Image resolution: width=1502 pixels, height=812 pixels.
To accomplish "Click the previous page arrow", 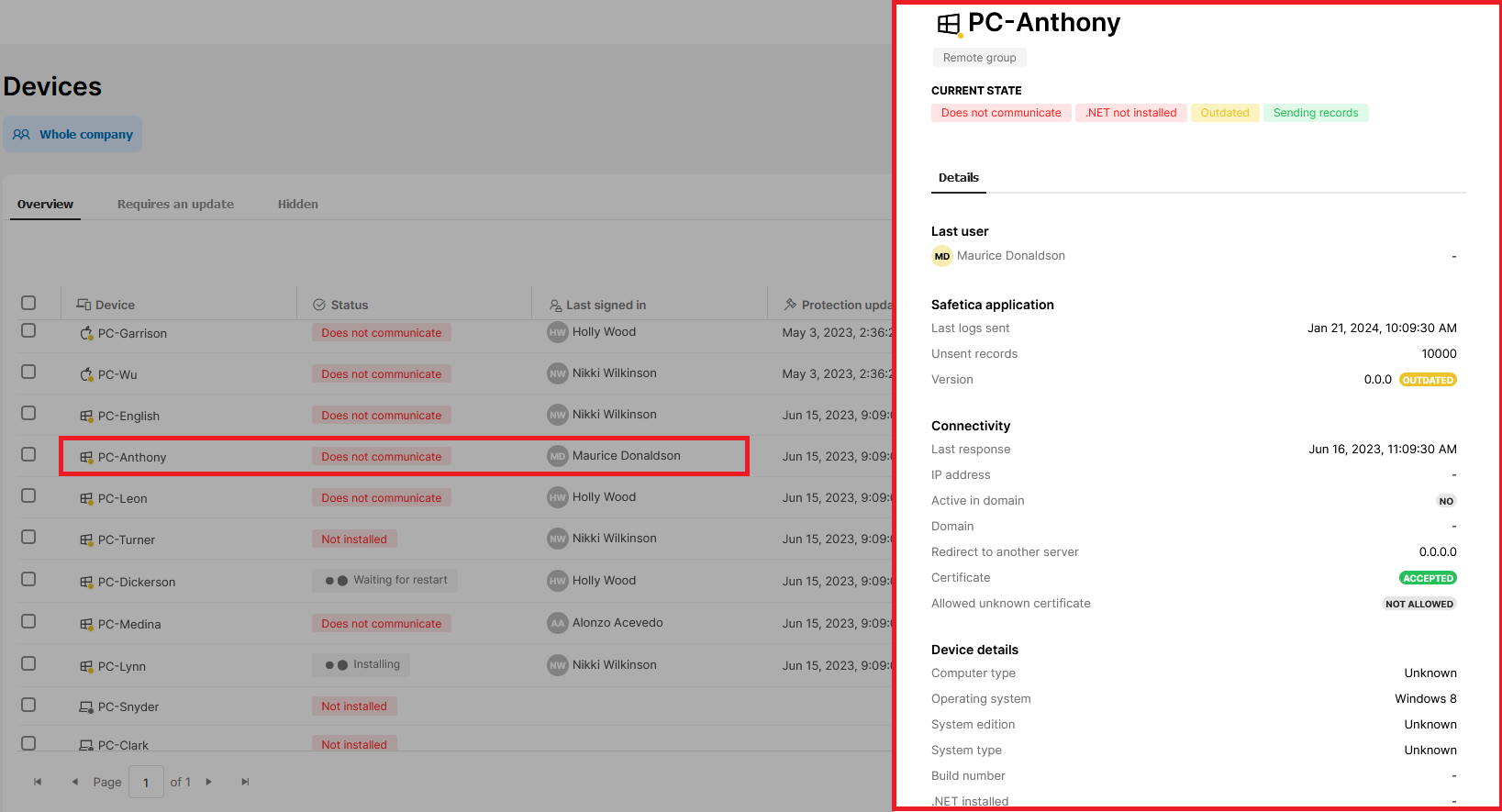I will [x=74, y=782].
